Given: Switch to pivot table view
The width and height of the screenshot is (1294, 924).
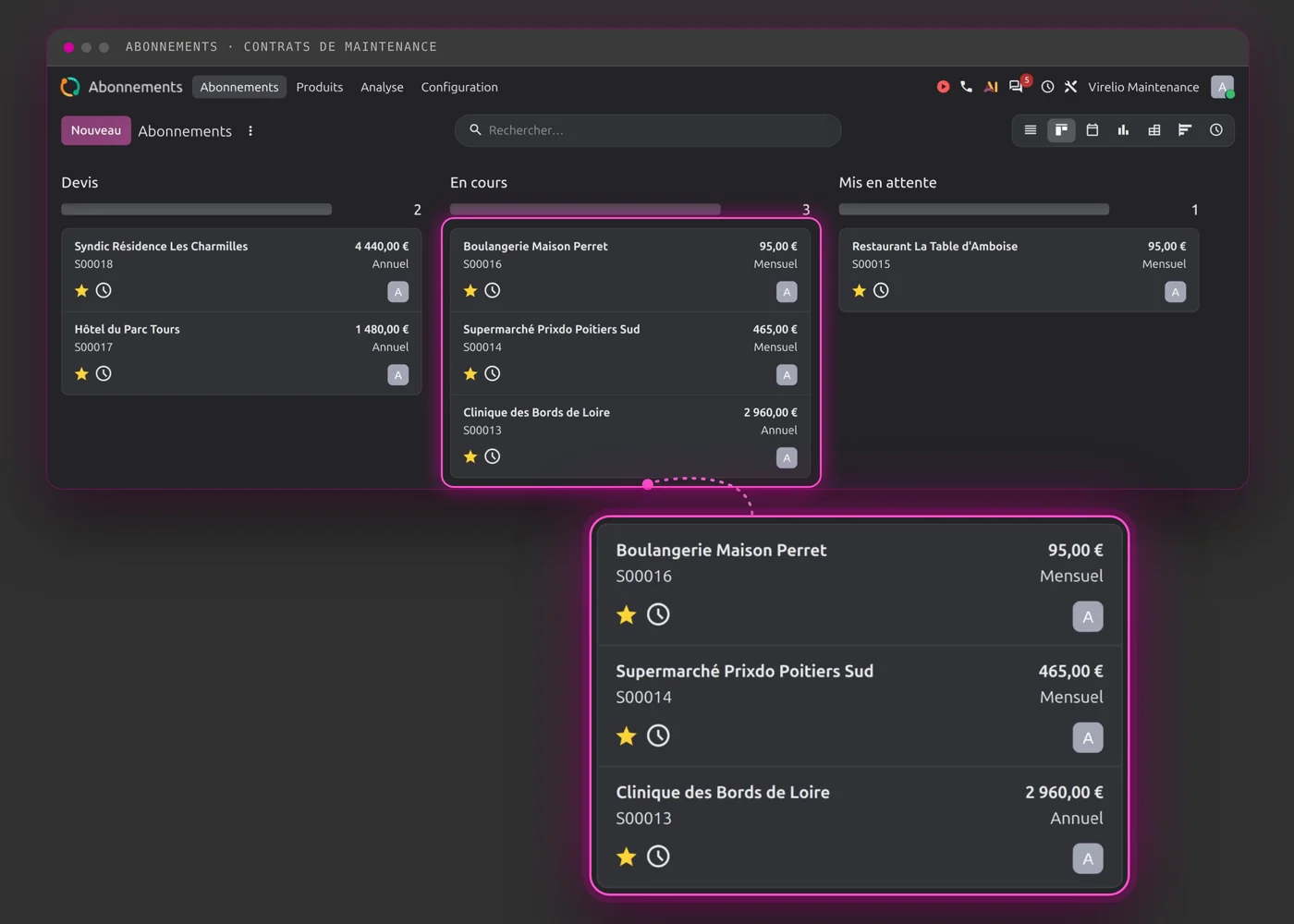Looking at the screenshot, I should pos(1154,130).
